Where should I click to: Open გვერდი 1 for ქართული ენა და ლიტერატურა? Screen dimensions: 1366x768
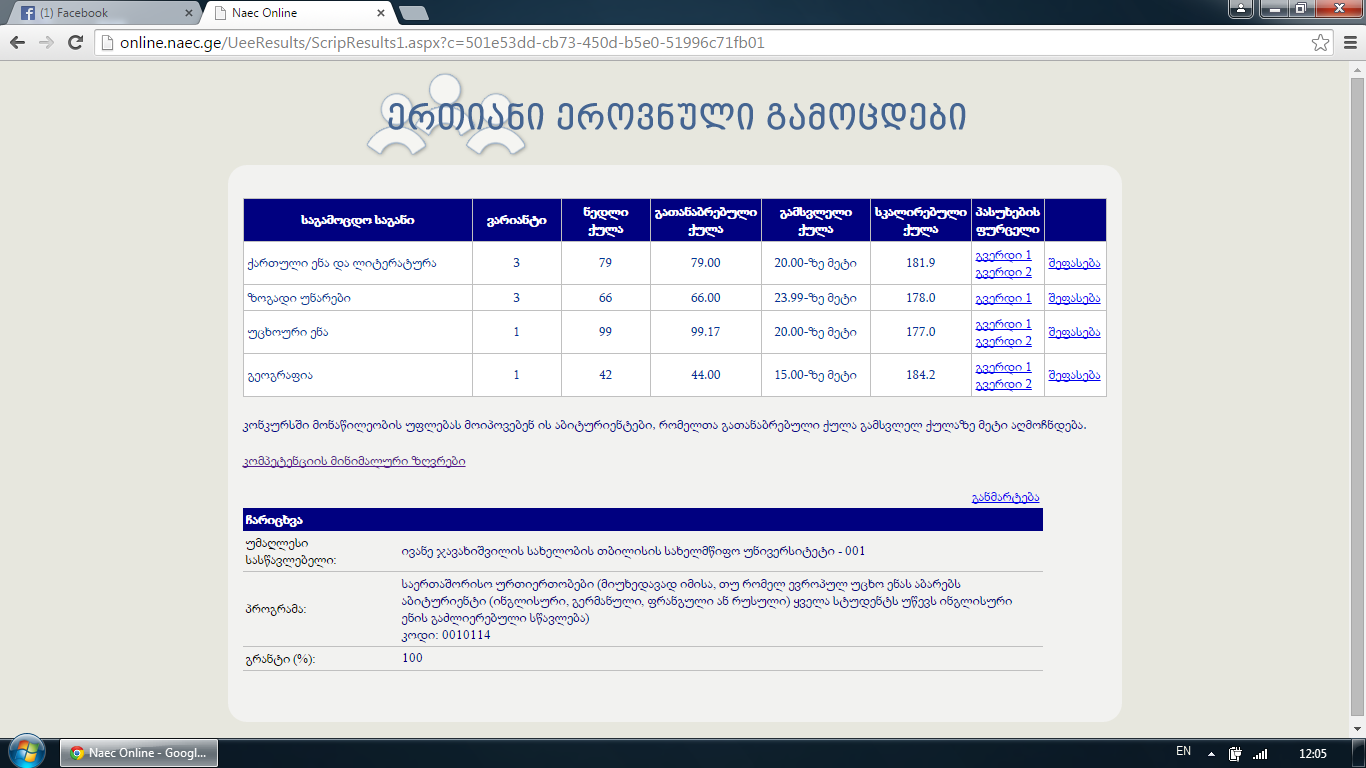click(x=1003, y=255)
